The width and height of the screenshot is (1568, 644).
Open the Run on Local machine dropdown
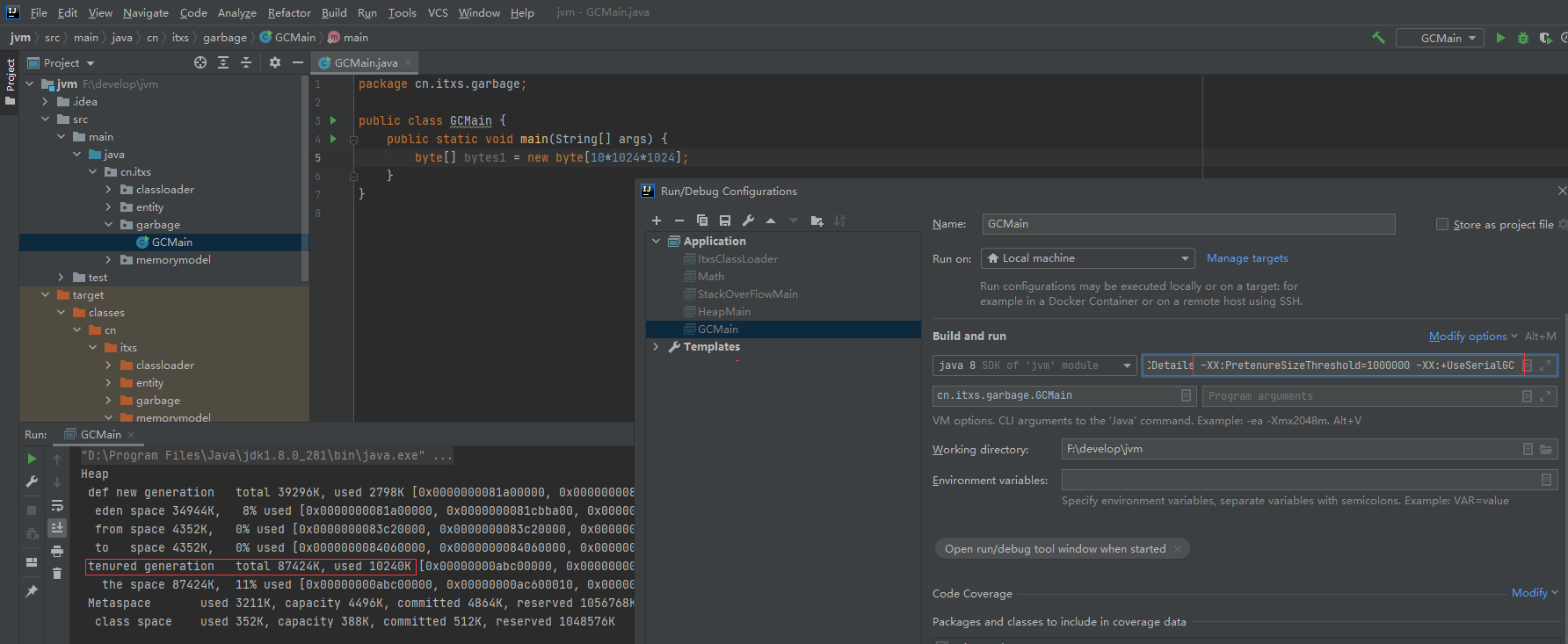click(x=1088, y=258)
